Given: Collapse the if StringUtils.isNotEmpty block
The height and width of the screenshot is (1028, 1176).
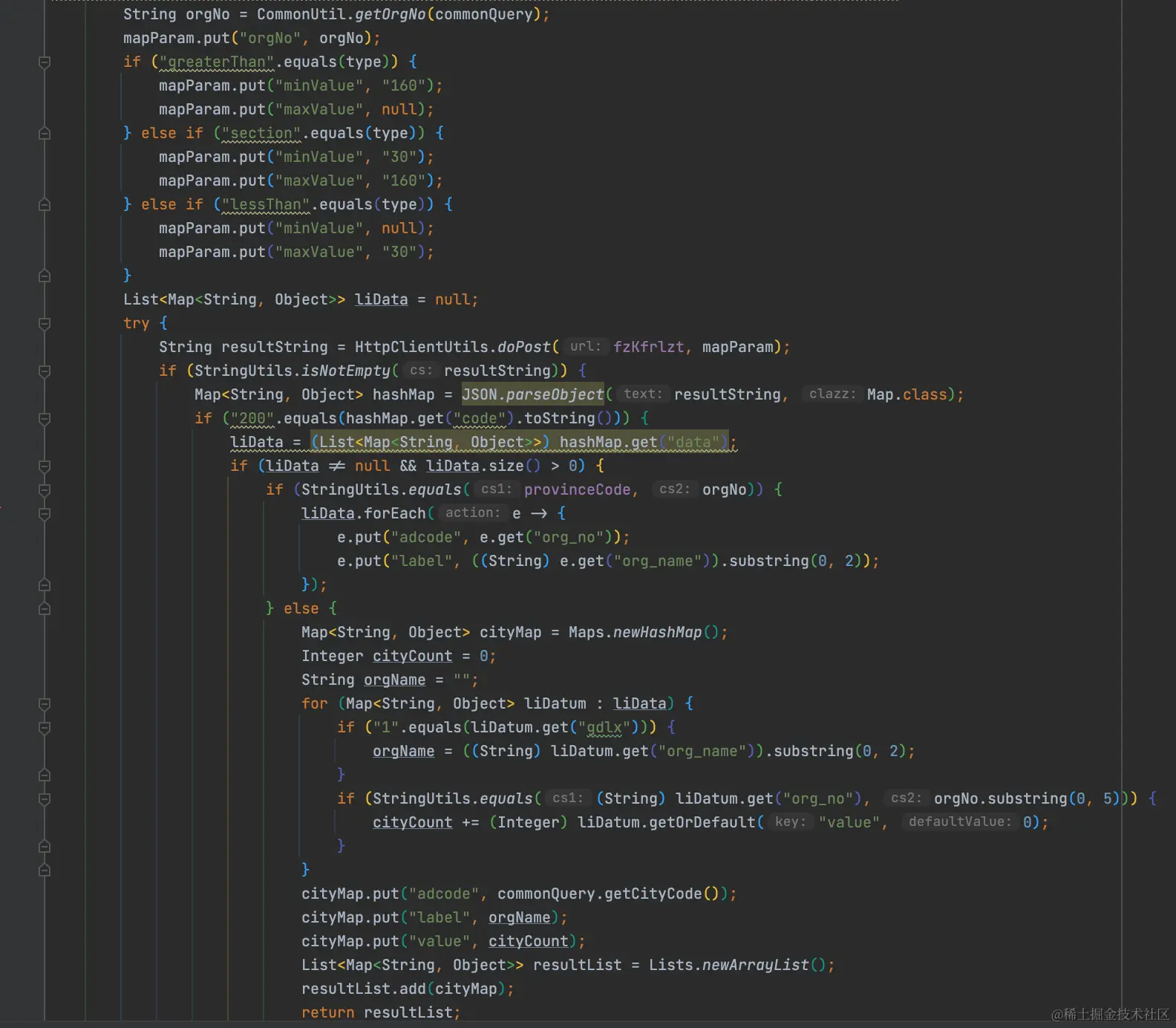Looking at the screenshot, I should pos(45,371).
